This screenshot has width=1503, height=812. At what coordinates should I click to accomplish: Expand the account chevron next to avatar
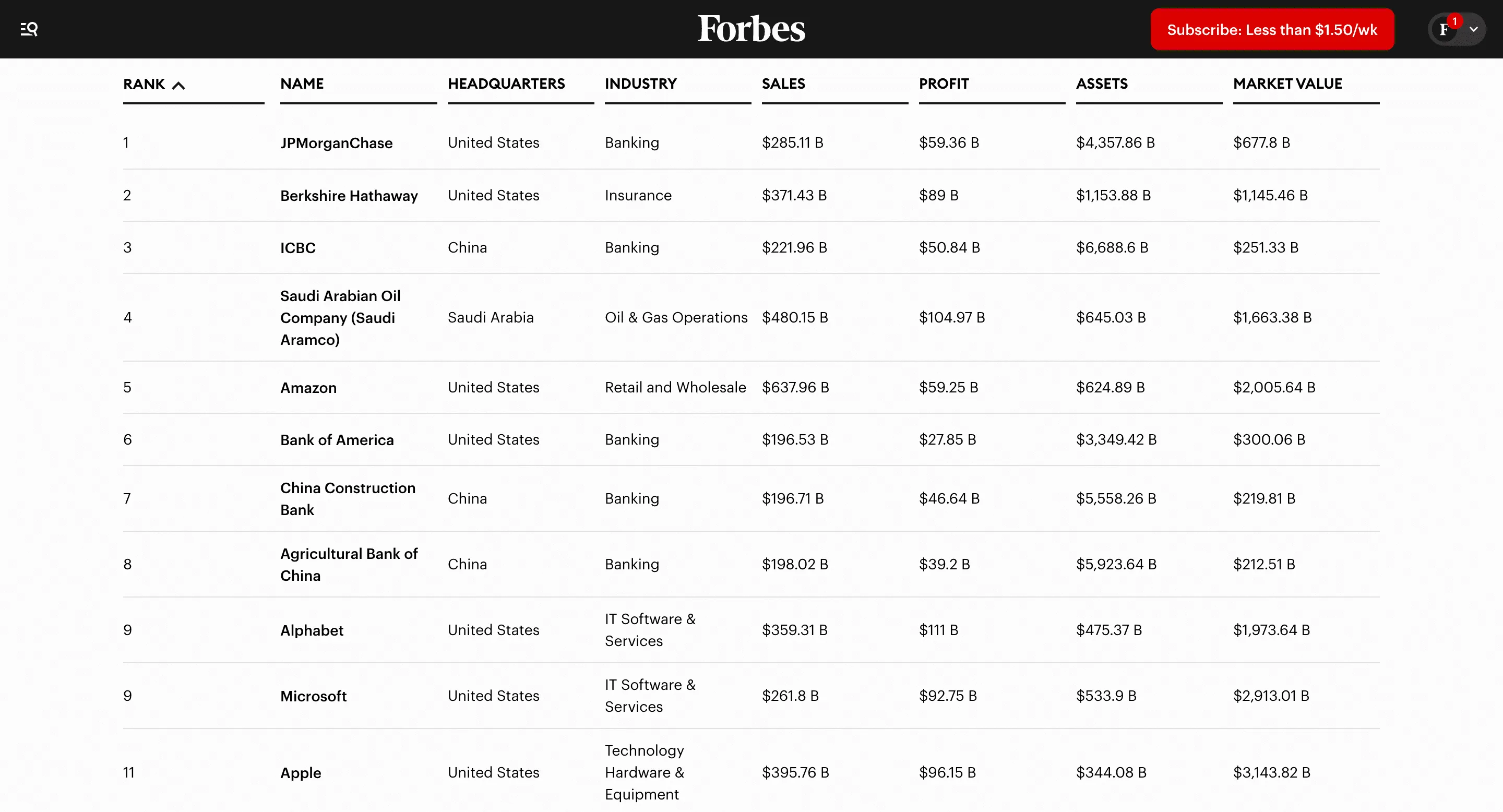[1475, 29]
